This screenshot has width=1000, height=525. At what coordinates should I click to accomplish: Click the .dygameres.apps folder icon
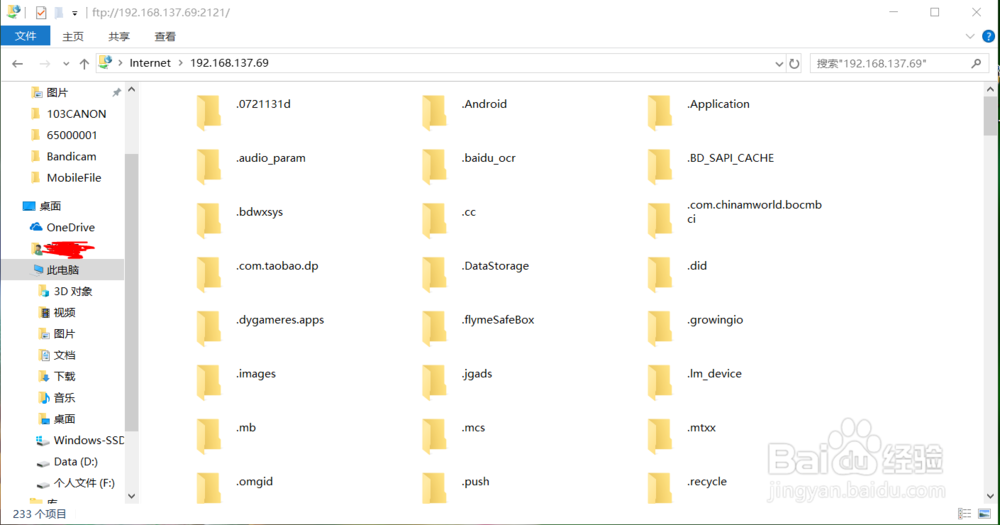[x=209, y=328]
